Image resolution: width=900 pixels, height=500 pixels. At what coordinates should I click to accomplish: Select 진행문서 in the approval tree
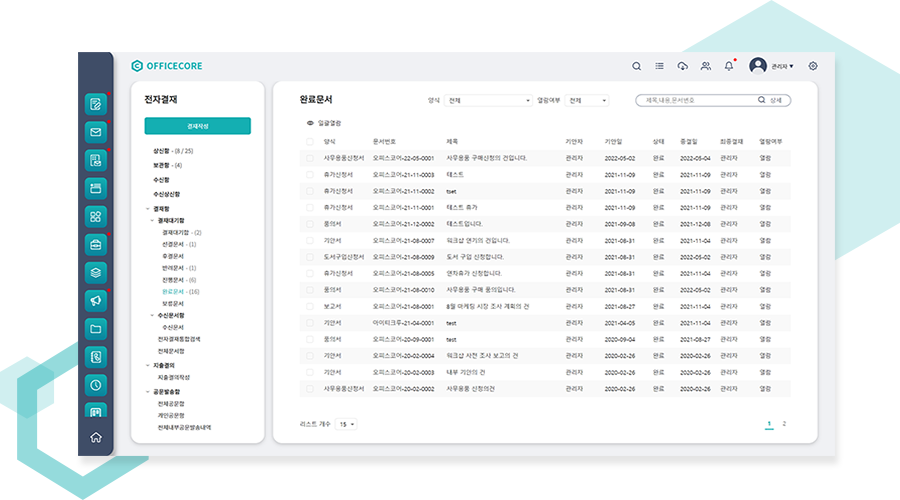click(x=172, y=280)
